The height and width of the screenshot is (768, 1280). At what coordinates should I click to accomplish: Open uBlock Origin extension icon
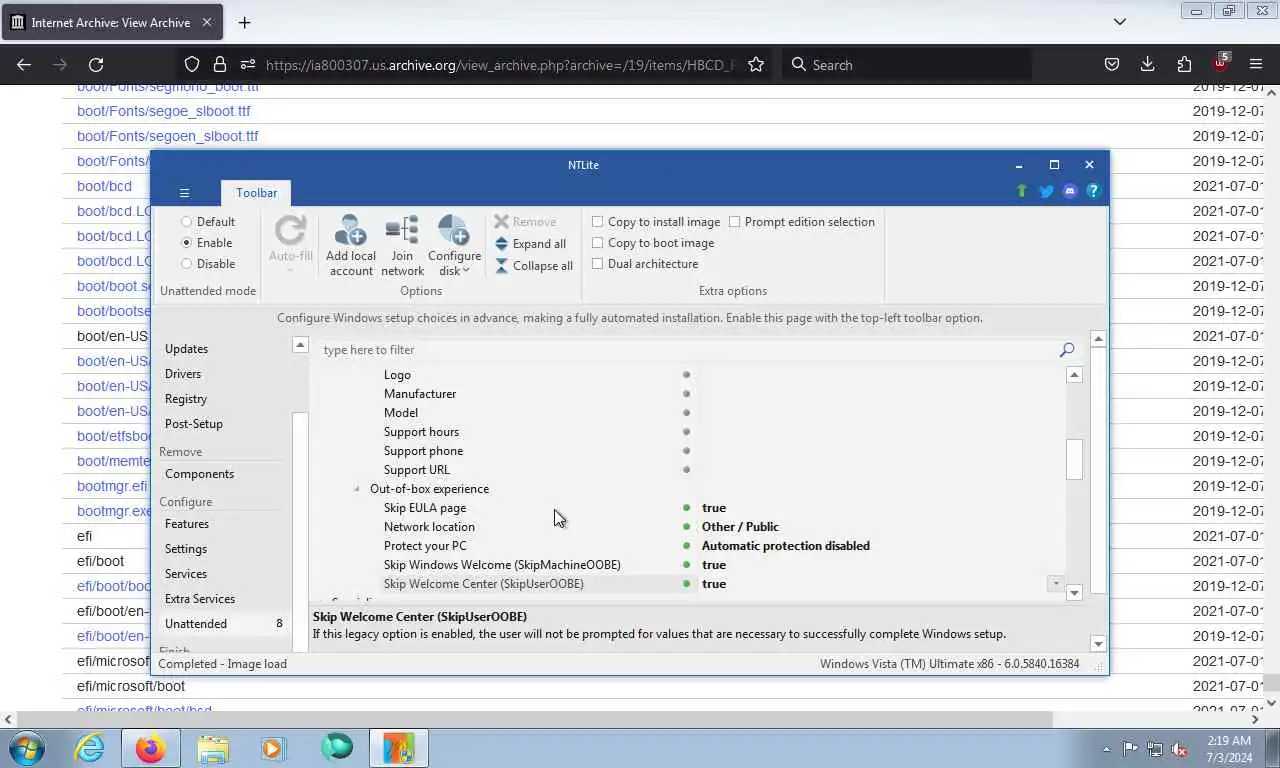(1221, 63)
